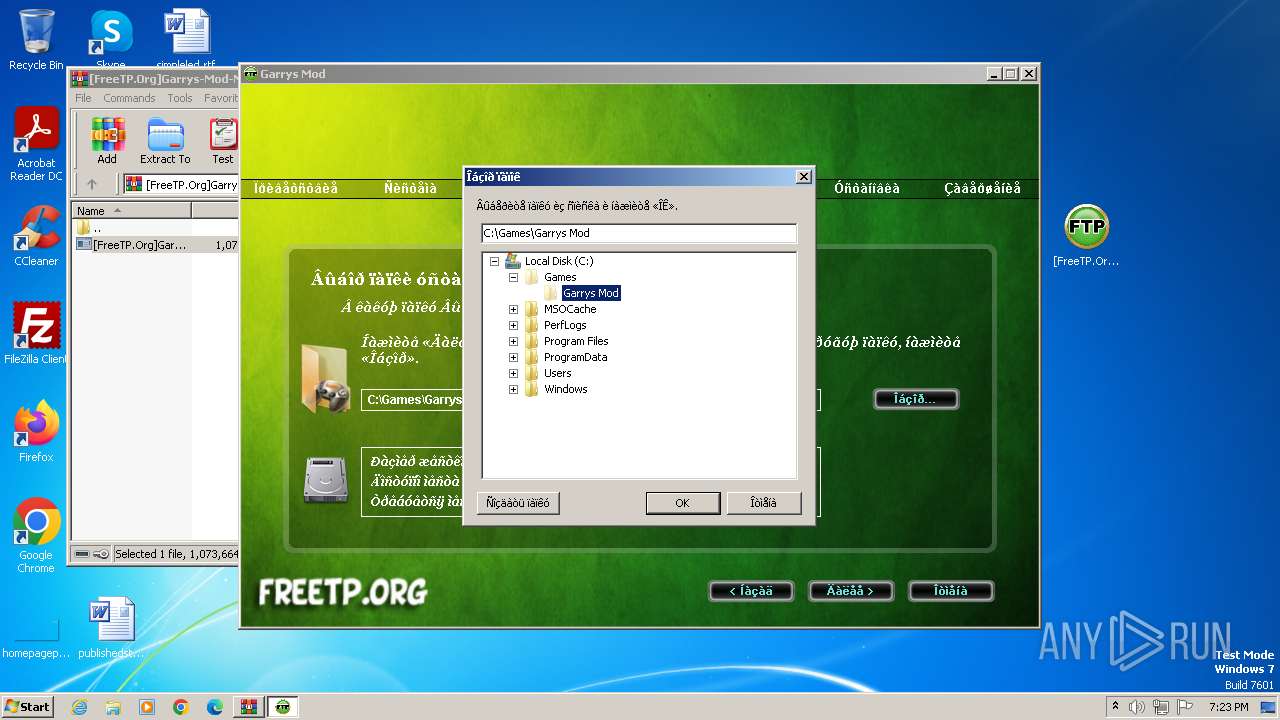Open the Action Center flag icon

tap(1184, 707)
